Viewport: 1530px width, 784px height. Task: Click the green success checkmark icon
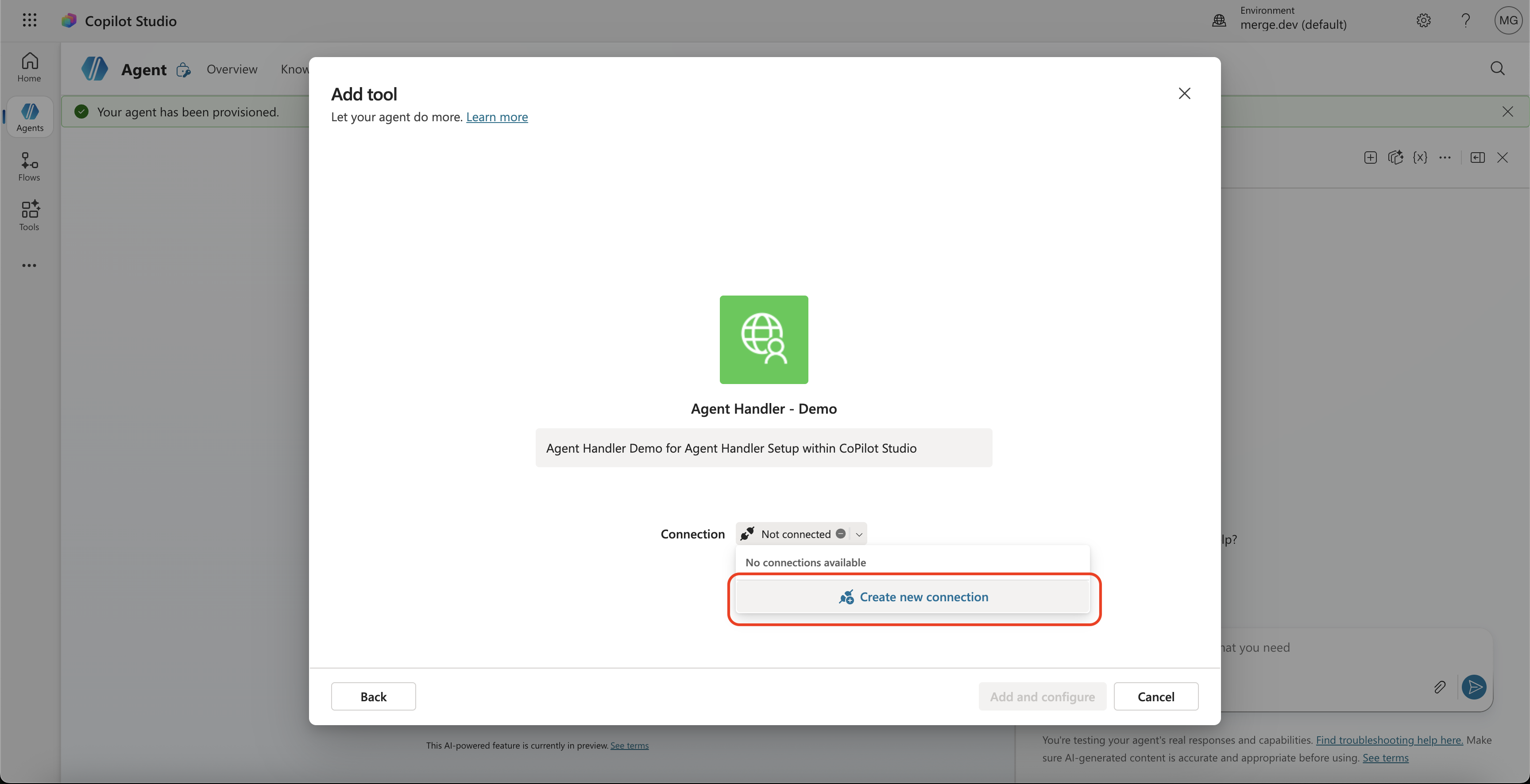point(81,111)
